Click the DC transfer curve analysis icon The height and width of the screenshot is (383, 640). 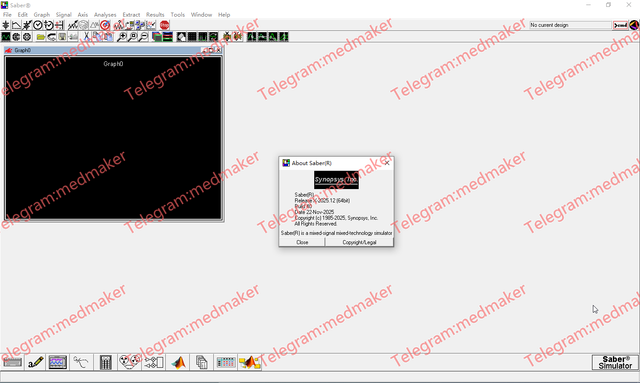(16, 25)
